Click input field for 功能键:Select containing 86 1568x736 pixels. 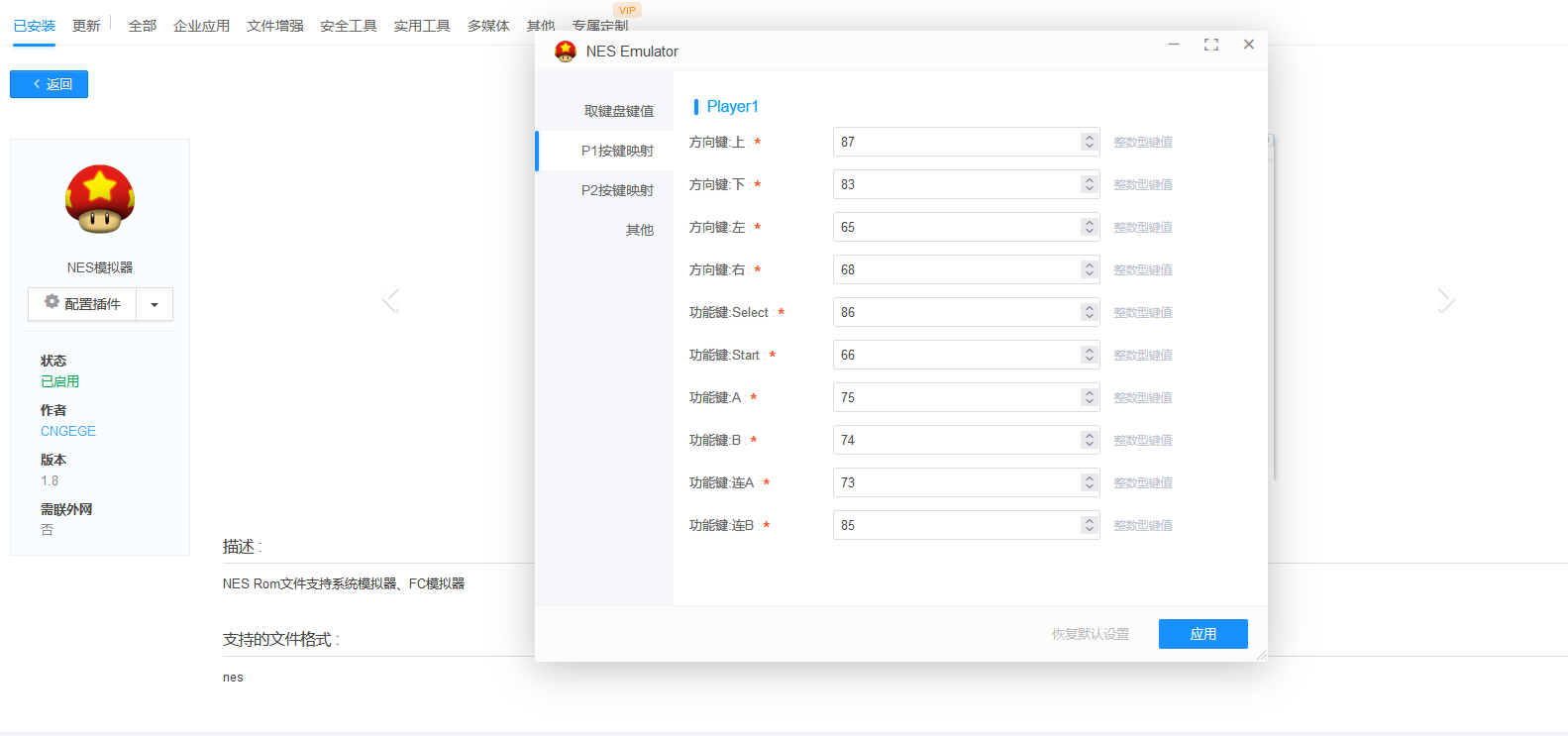(966, 312)
